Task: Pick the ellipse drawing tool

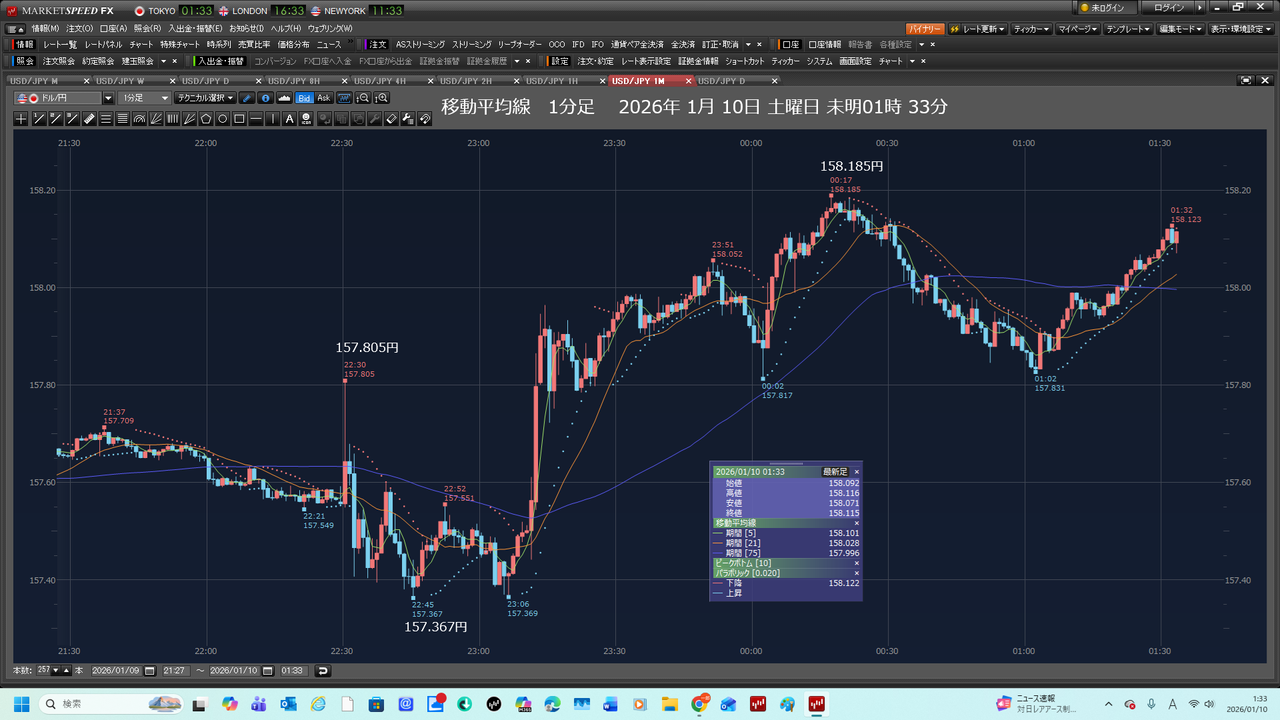Action: pyautogui.click(x=223, y=119)
